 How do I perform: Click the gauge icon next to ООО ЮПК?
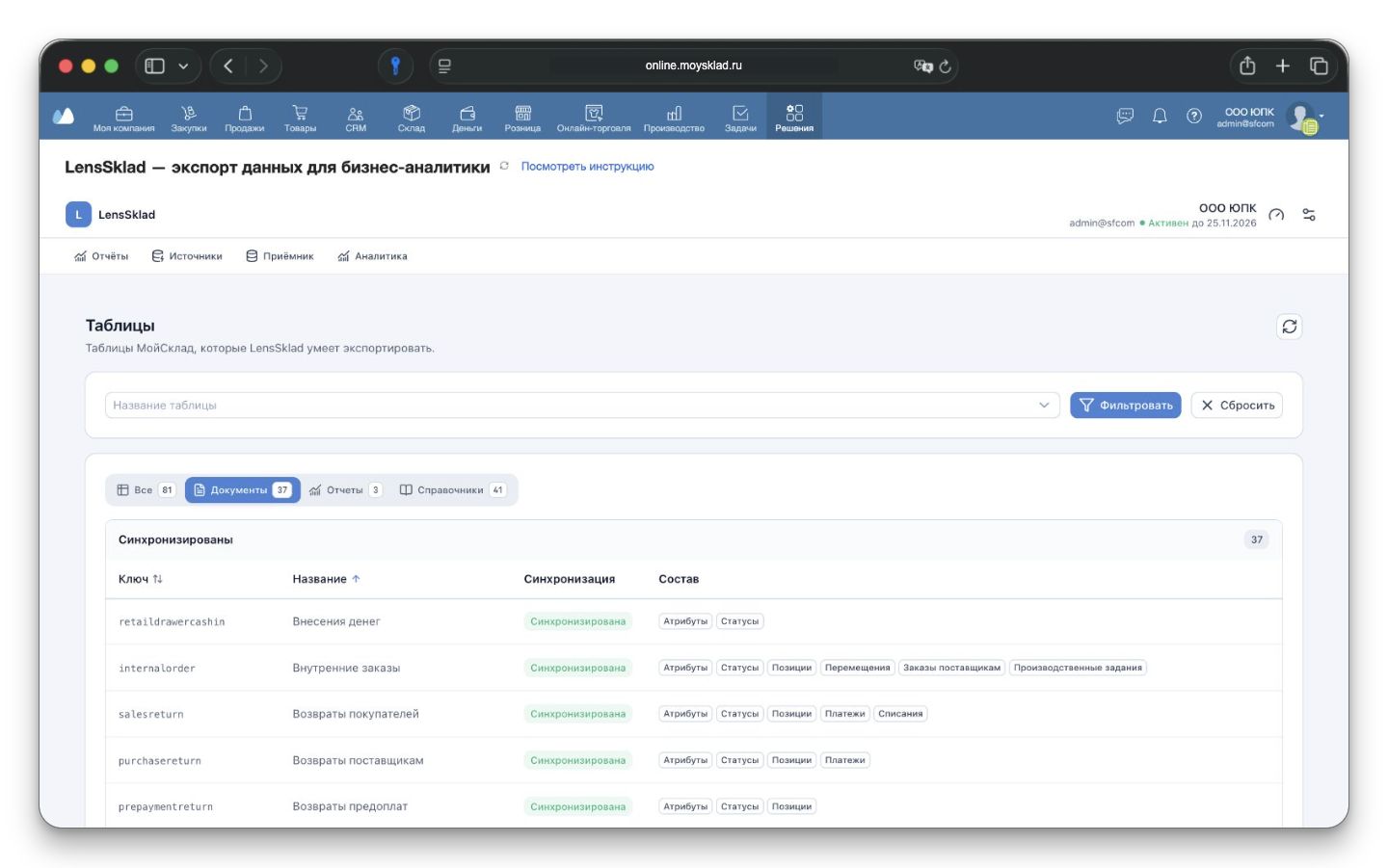[x=1276, y=215]
